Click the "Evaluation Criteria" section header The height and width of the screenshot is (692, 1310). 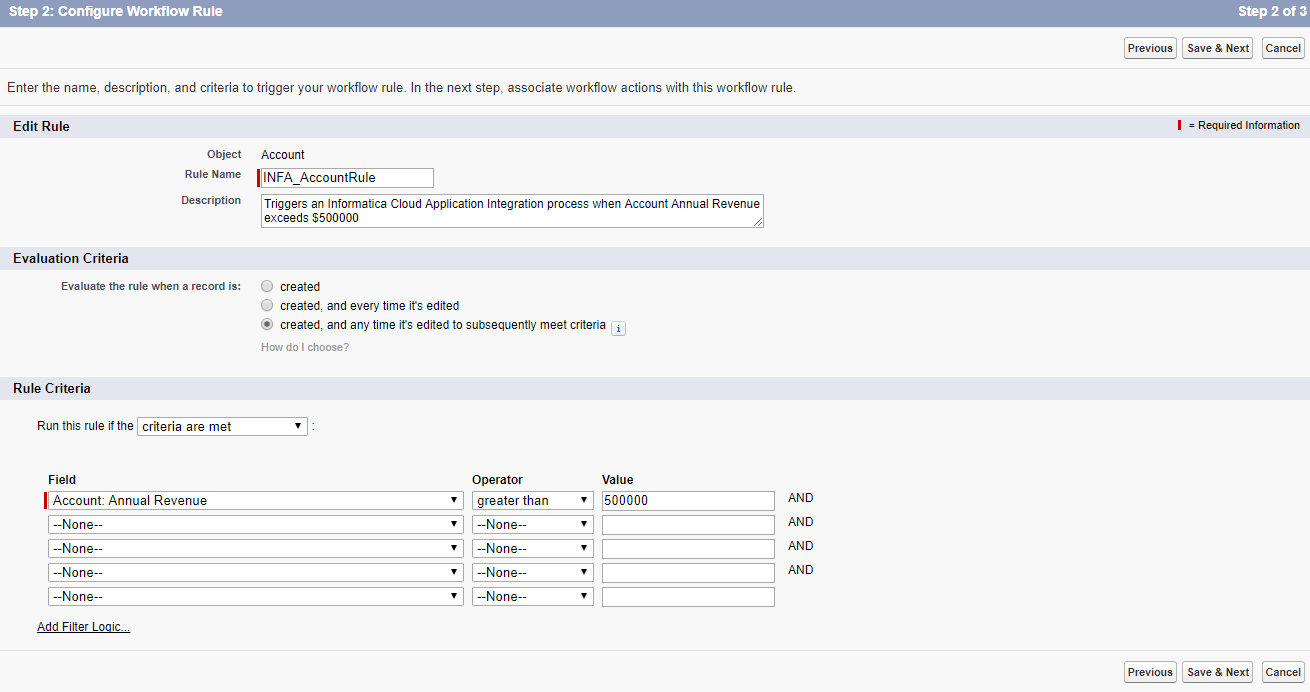71,258
